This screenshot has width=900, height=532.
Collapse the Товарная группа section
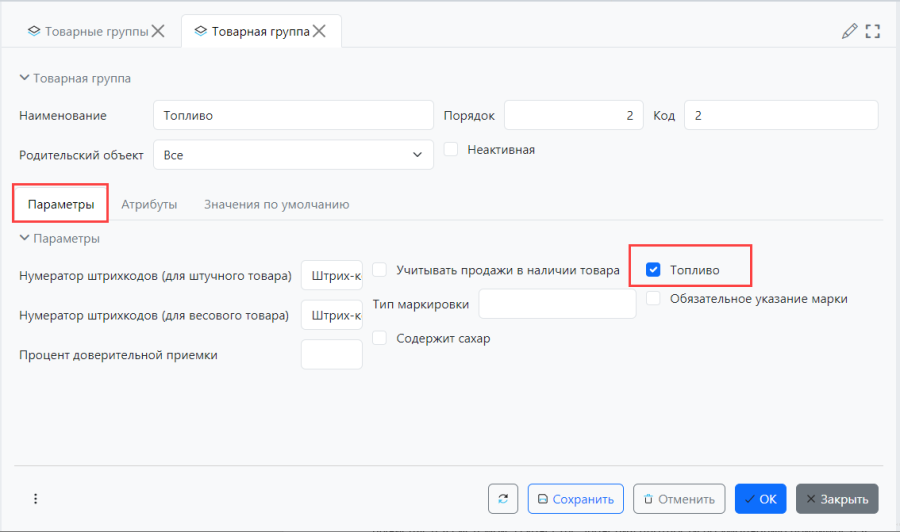click(25, 78)
